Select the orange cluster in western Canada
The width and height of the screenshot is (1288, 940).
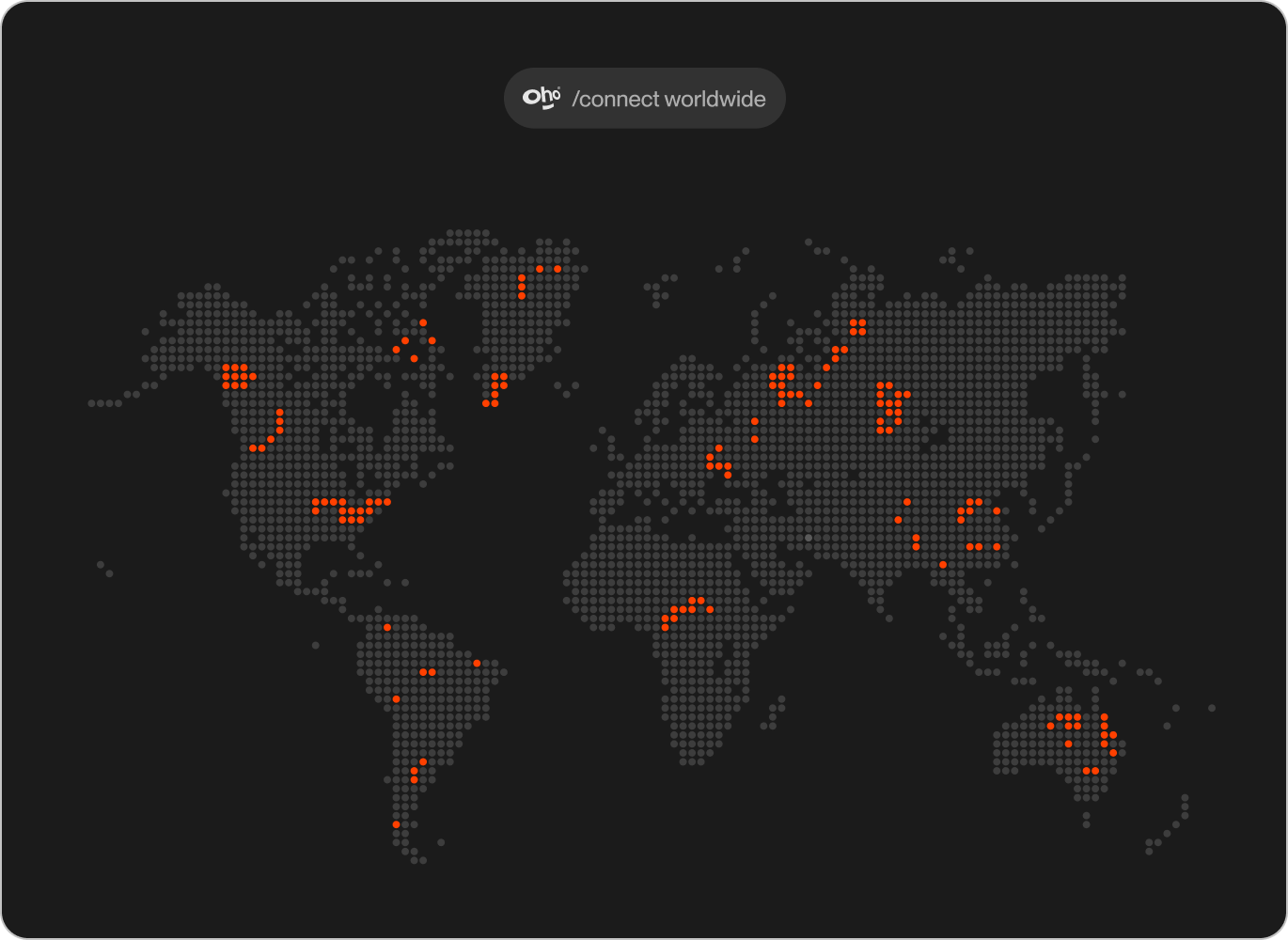(x=235, y=376)
